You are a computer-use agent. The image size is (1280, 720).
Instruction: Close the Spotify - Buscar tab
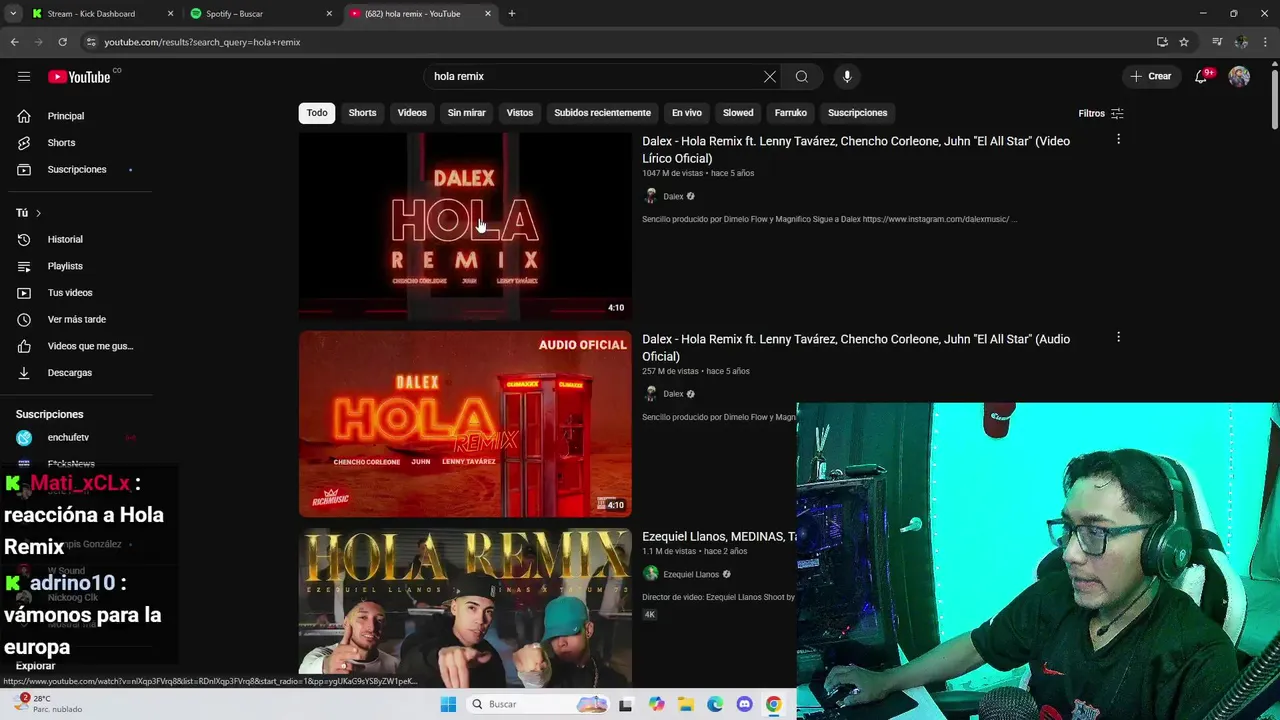(x=329, y=14)
